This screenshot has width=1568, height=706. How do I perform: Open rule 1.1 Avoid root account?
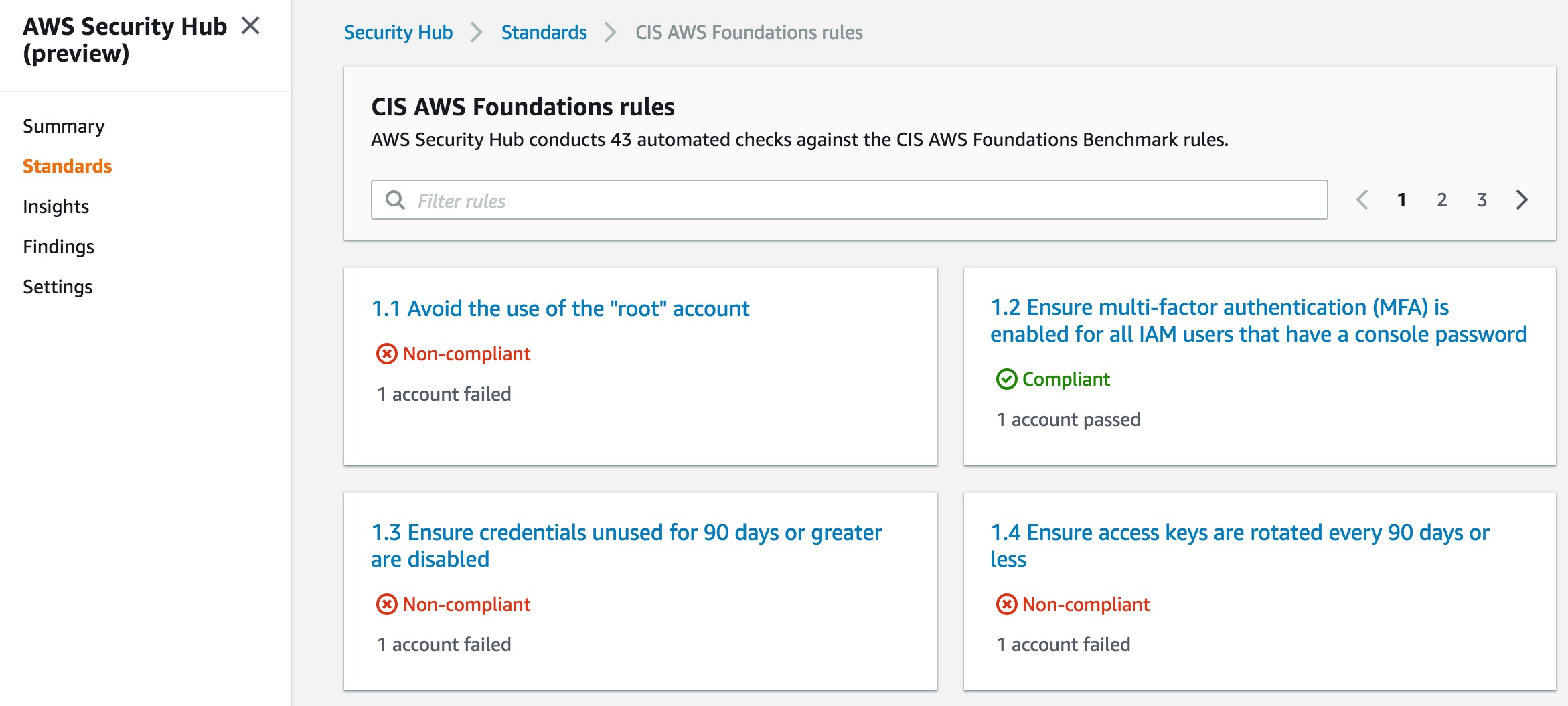pos(560,309)
